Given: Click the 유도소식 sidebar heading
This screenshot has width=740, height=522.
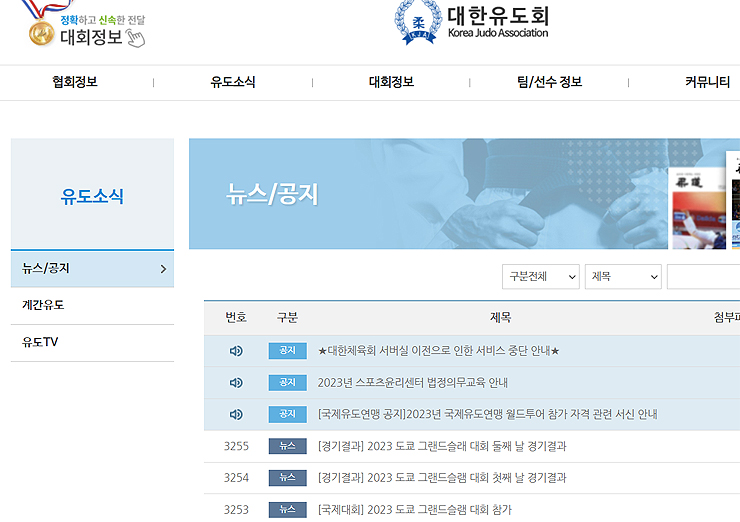Looking at the screenshot, I should click(x=92, y=196).
